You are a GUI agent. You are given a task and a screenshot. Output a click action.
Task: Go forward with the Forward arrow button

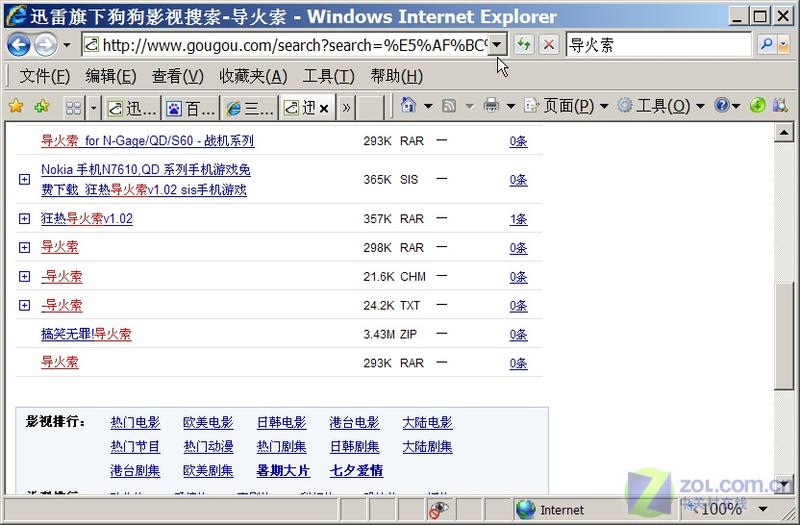(x=46, y=45)
